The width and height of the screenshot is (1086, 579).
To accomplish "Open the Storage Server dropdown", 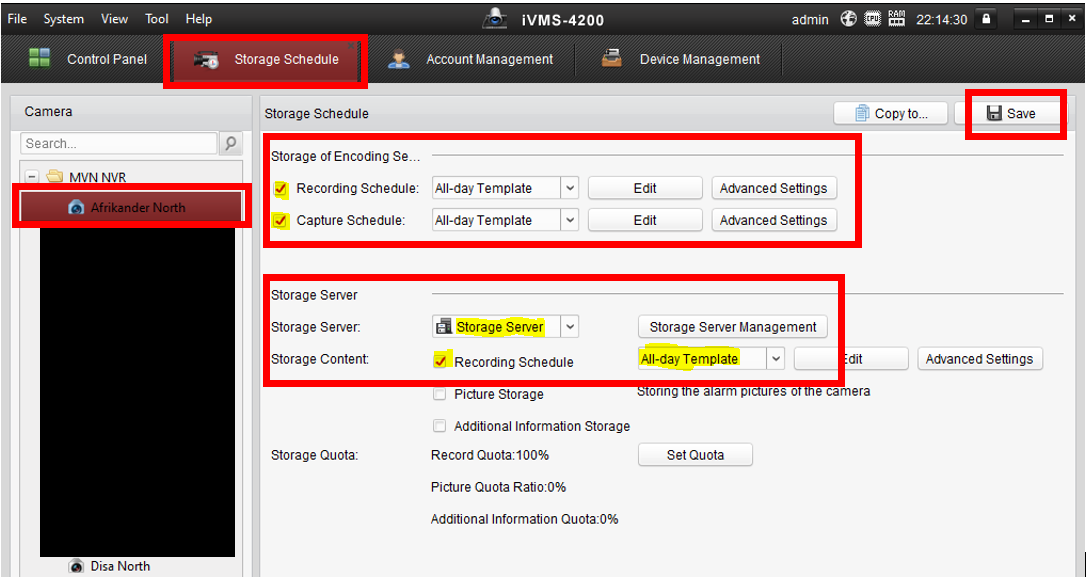I will point(569,327).
